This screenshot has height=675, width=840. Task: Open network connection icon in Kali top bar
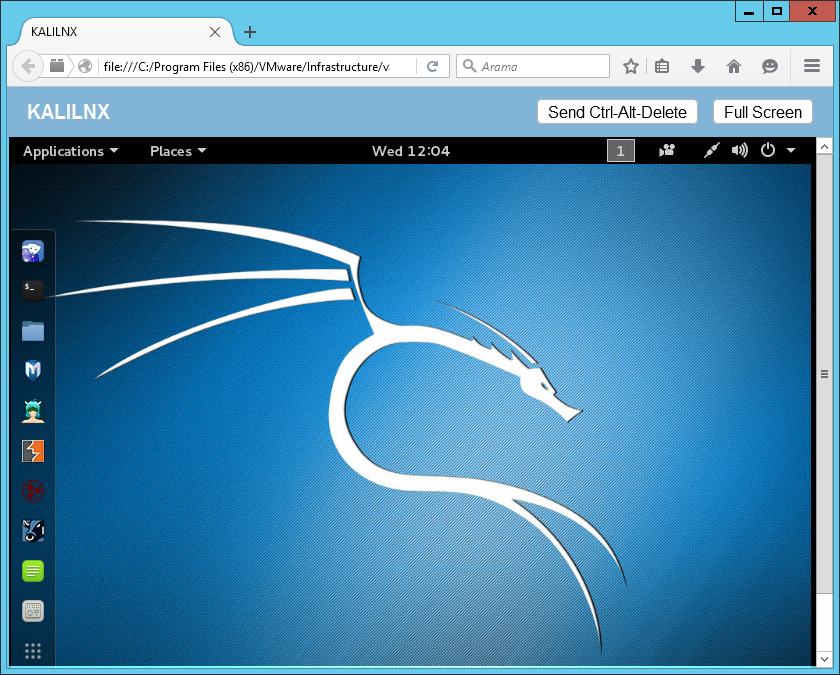tap(711, 151)
